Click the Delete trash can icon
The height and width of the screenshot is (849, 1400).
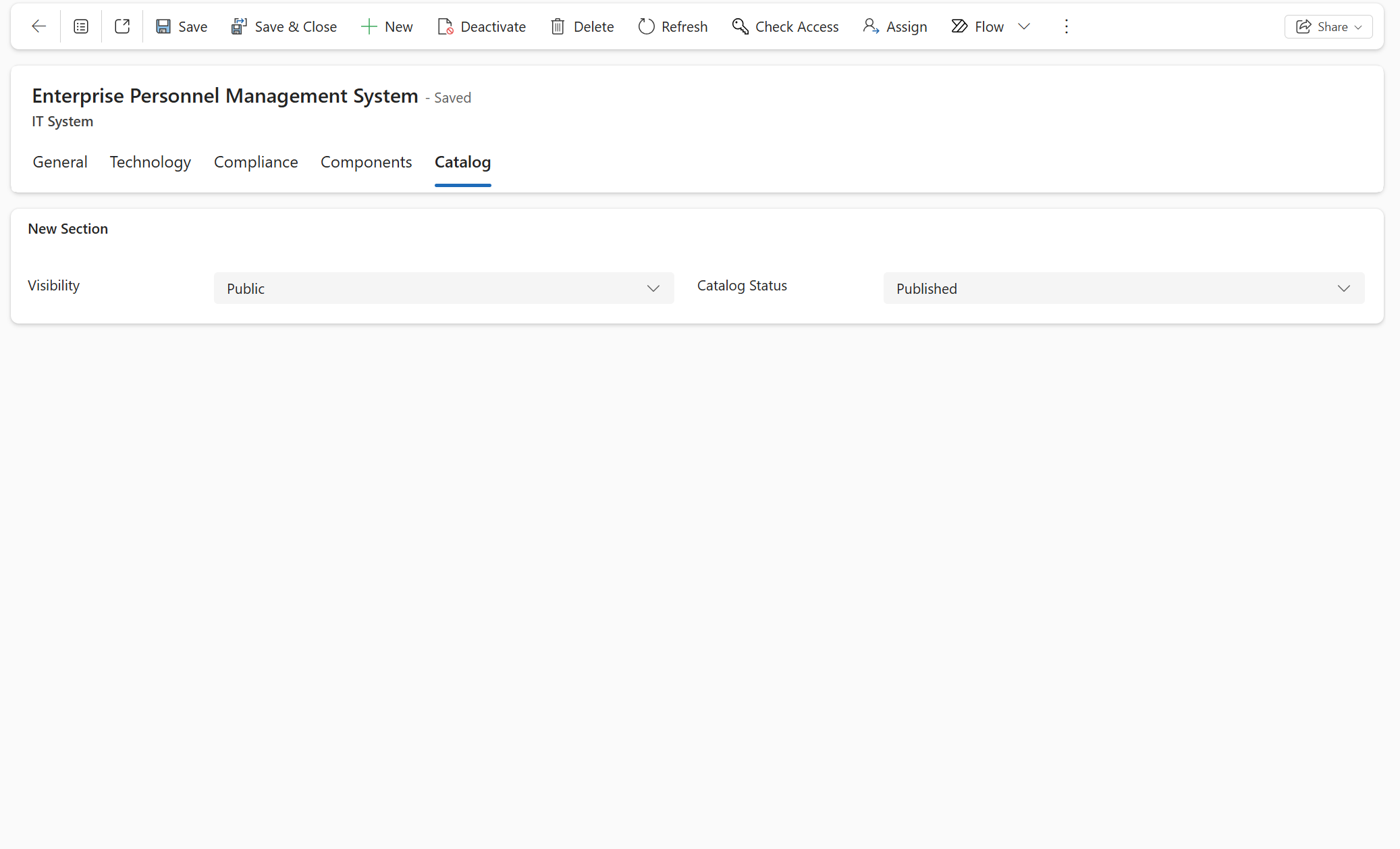558,26
